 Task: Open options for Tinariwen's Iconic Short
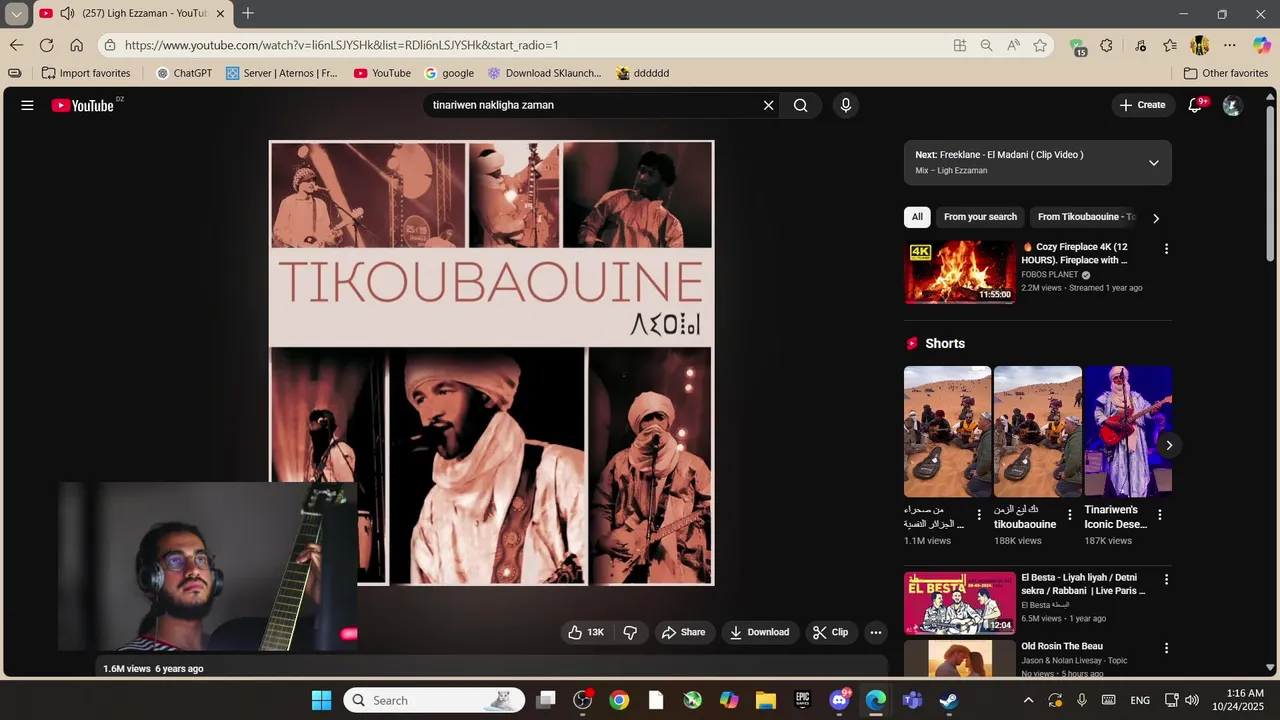point(1160,515)
